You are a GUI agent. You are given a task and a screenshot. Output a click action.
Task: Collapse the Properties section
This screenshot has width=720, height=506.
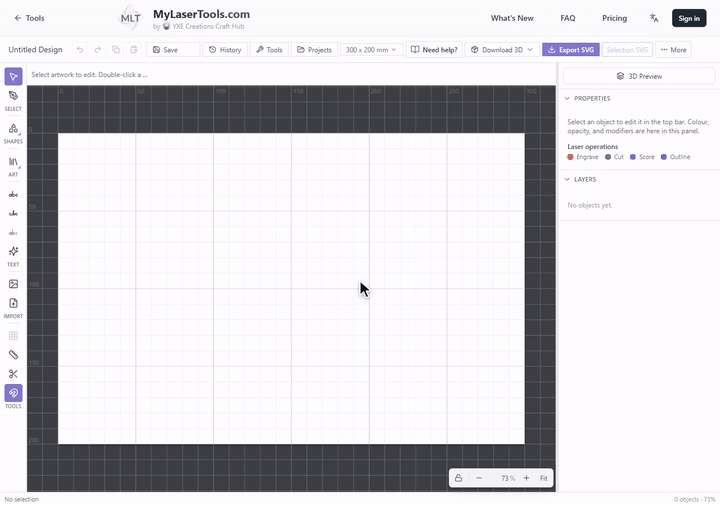(567, 98)
